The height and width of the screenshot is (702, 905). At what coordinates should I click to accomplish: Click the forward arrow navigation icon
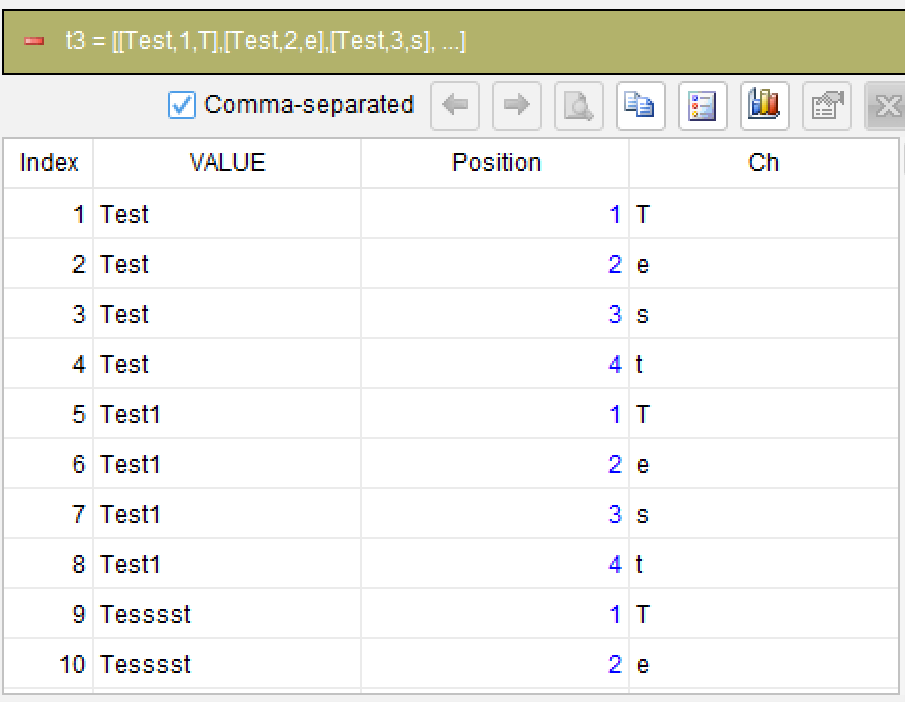point(517,106)
